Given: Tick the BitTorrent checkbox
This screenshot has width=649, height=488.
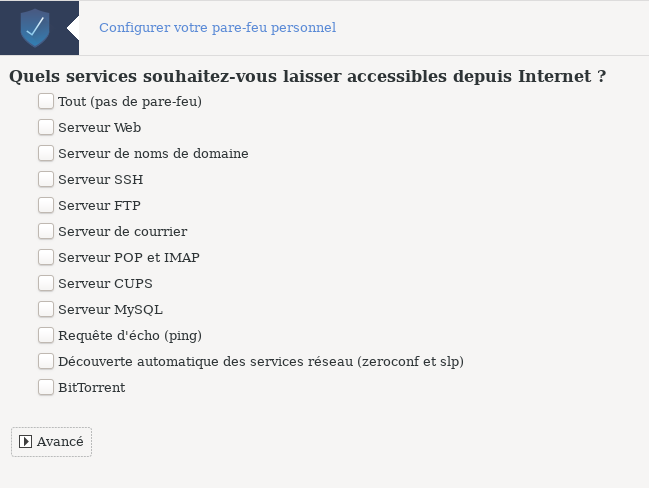Looking at the screenshot, I should click(x=46, y=387).
